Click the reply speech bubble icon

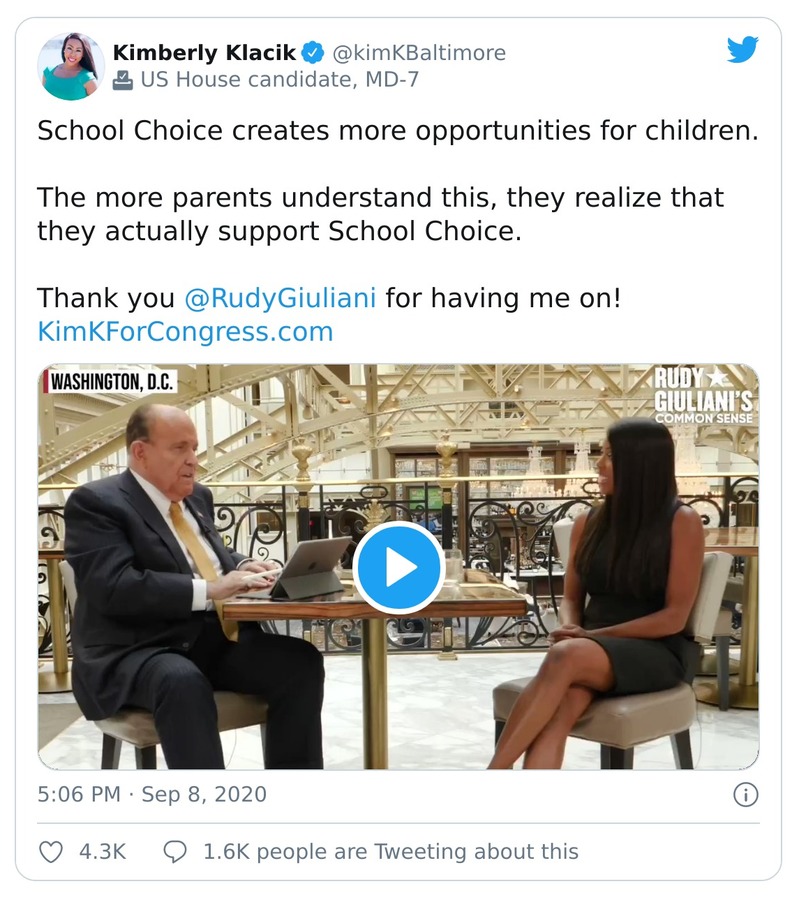coord(175,852)
